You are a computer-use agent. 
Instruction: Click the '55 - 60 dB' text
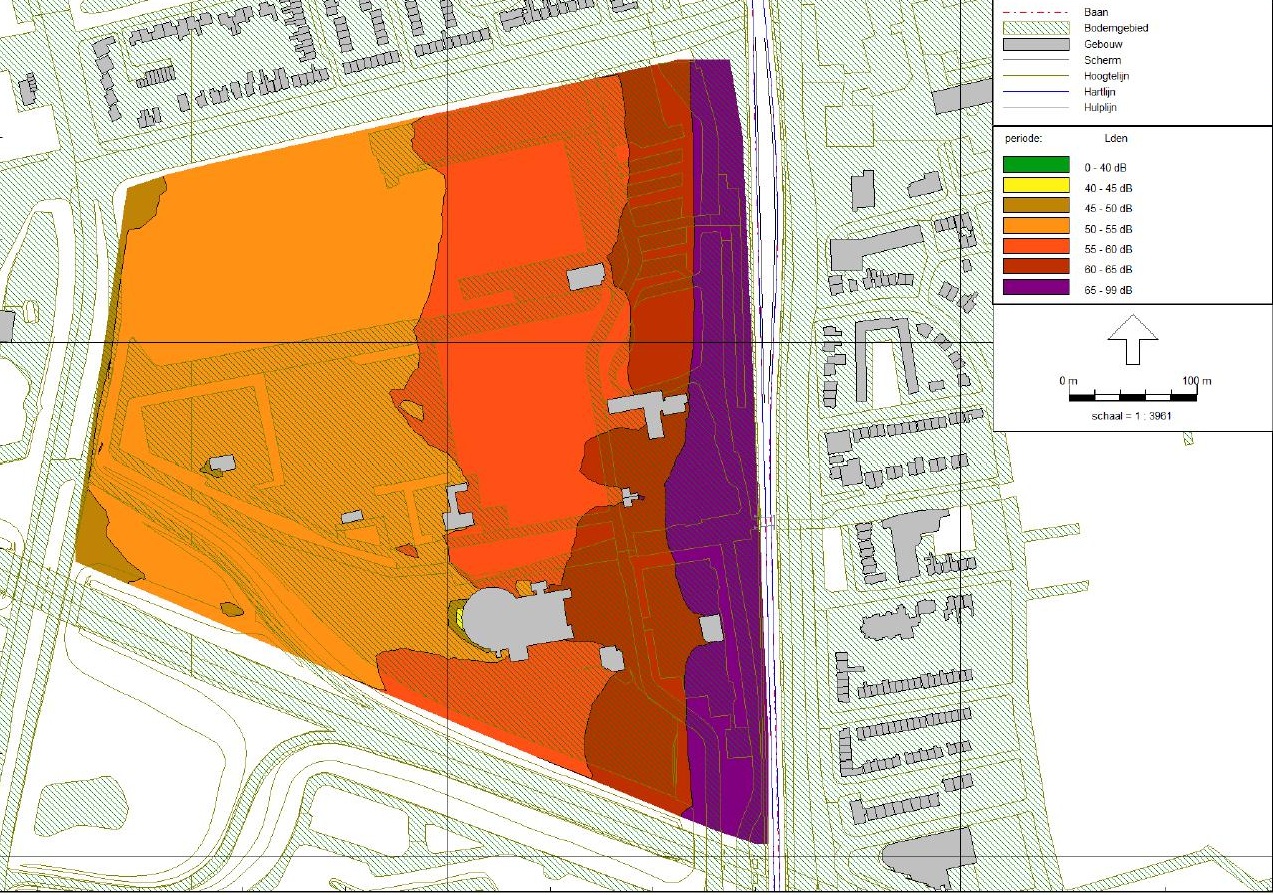(1108, 249)
